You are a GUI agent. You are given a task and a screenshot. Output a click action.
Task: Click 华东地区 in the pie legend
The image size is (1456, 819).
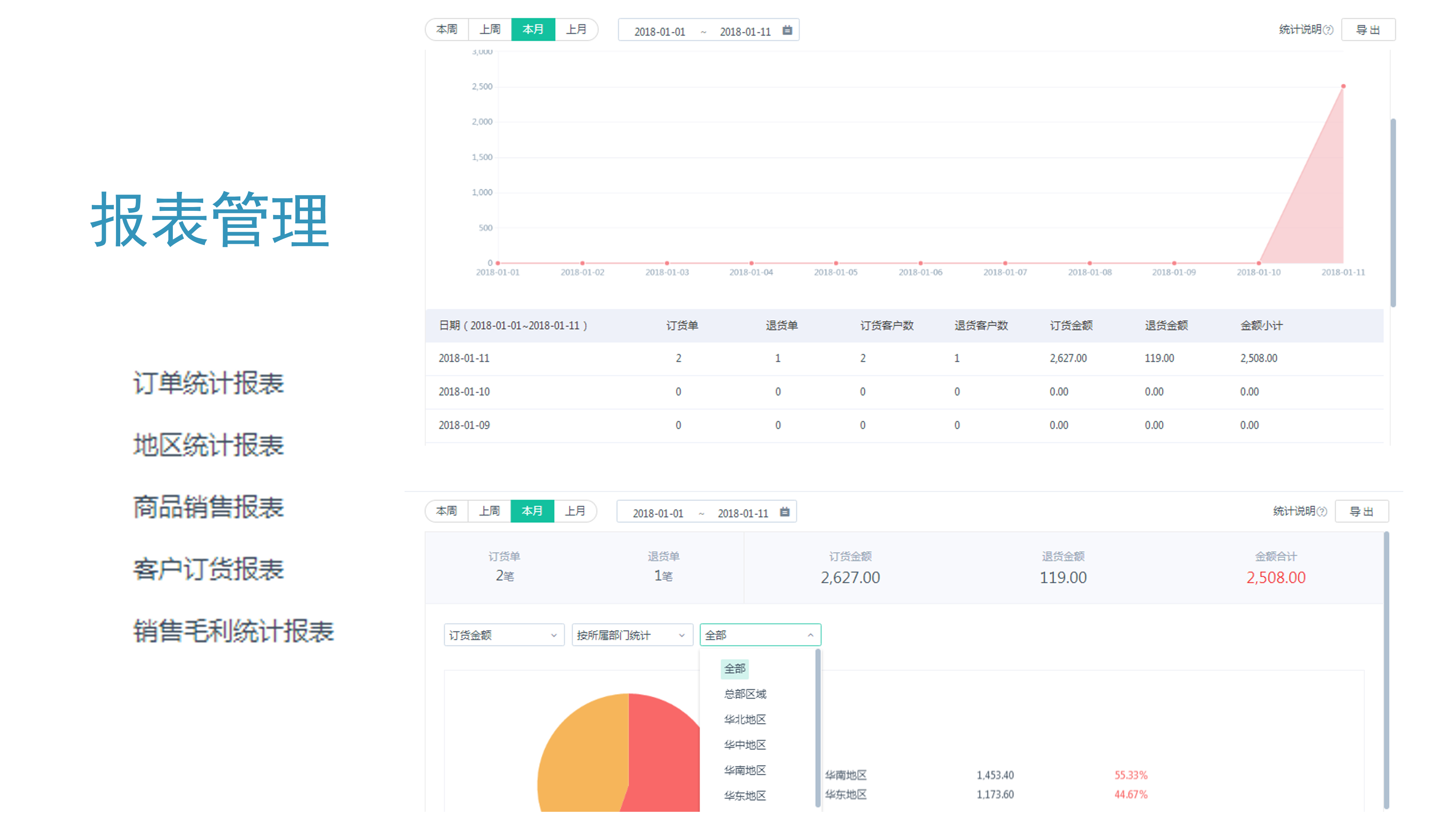[846, 795]
